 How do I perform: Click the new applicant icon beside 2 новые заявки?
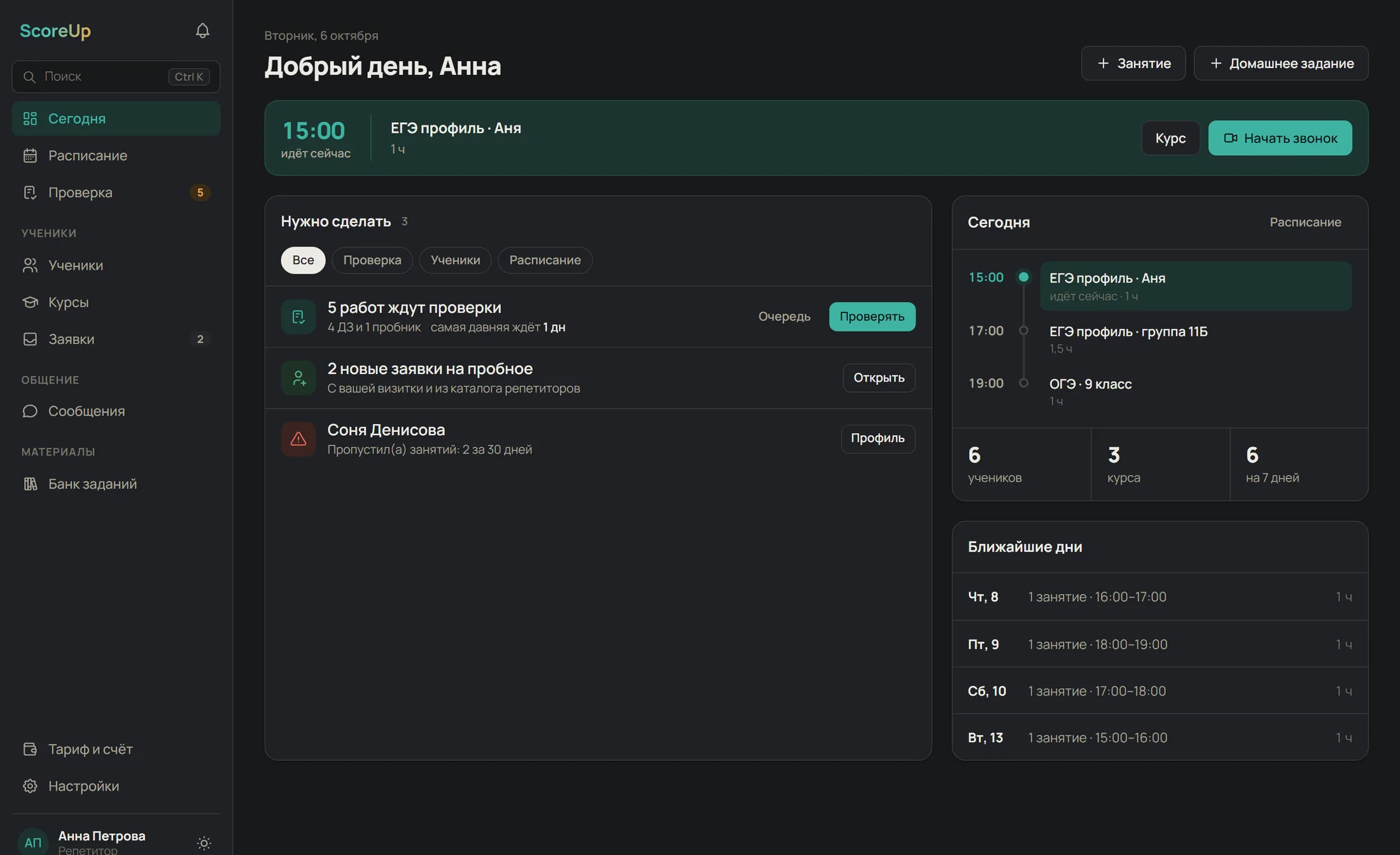pos(298,378)
